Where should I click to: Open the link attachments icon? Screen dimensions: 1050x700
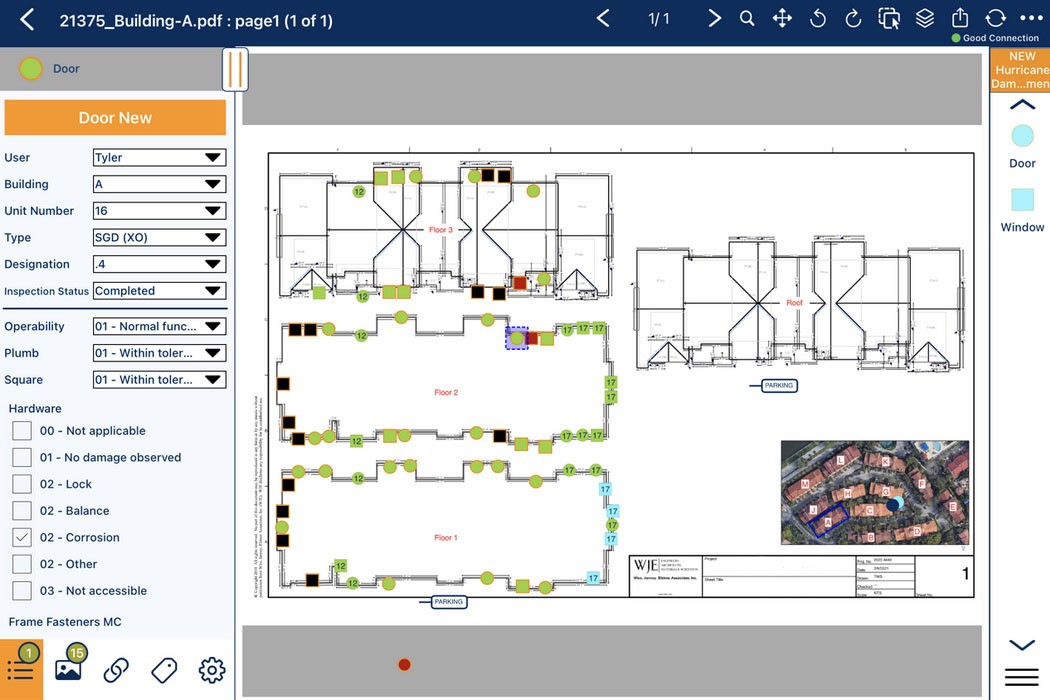(x=116, y=670)
